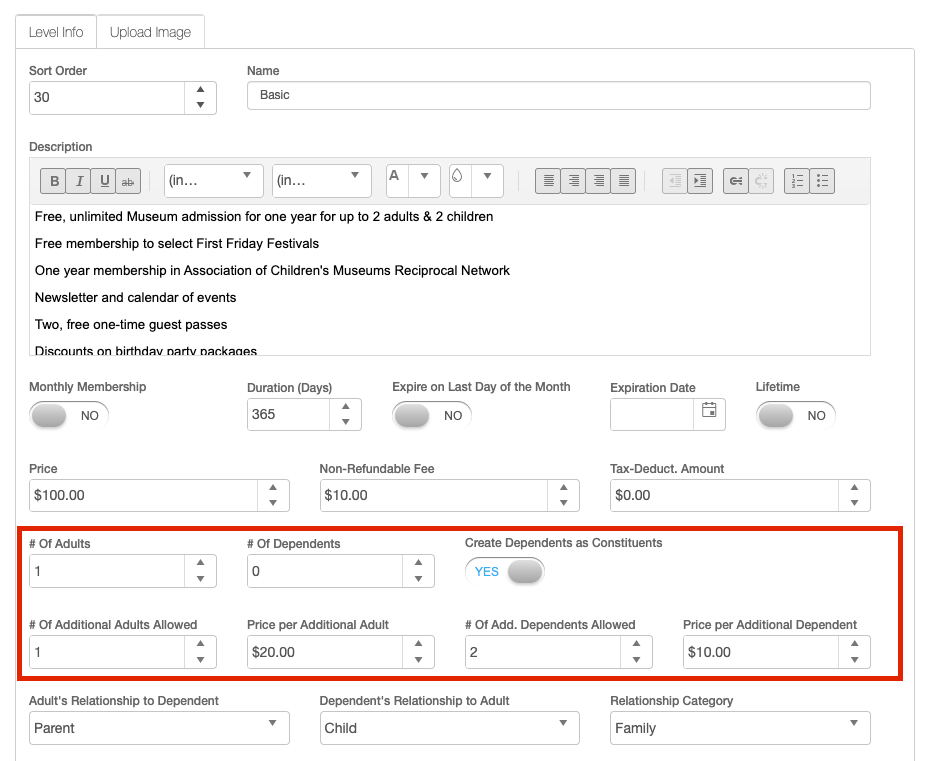
Task: Apply bold formatting in description editor
Action: coord(54,181)
